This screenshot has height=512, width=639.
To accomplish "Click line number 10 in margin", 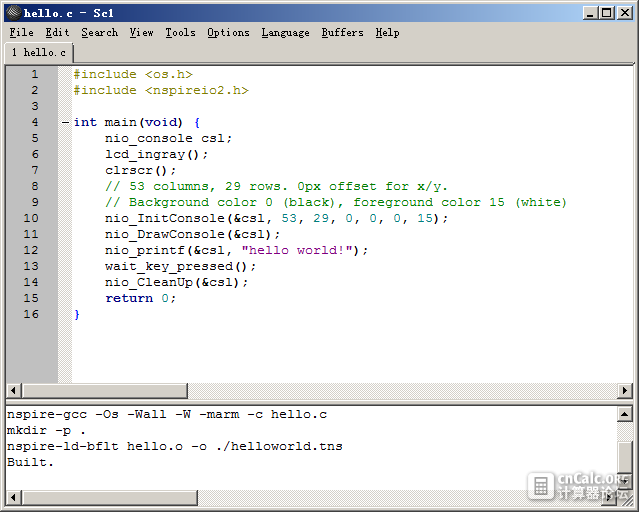I will [x=31, y=218].
